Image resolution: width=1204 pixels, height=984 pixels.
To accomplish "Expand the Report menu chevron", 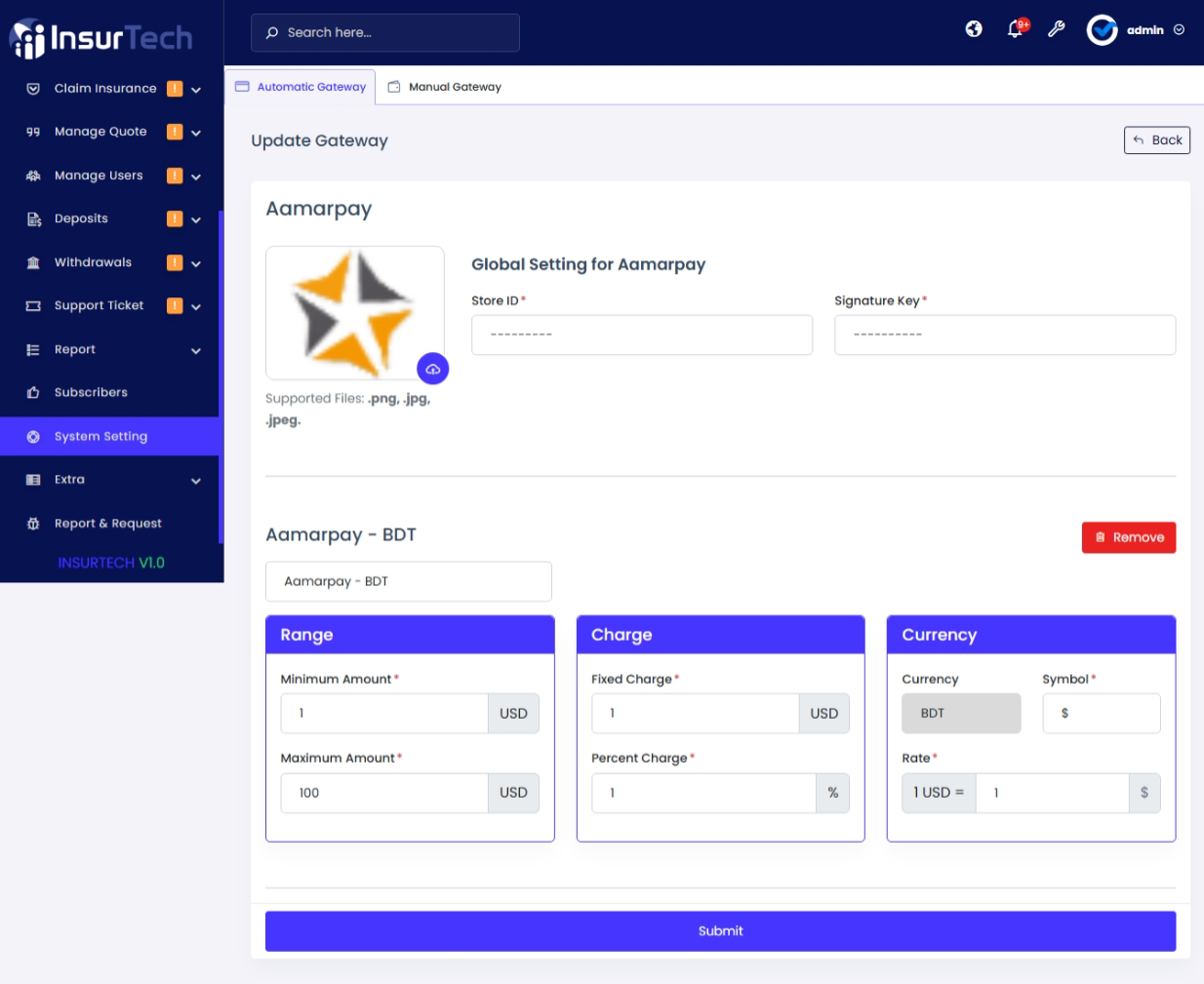I will [x=196, y=351].
